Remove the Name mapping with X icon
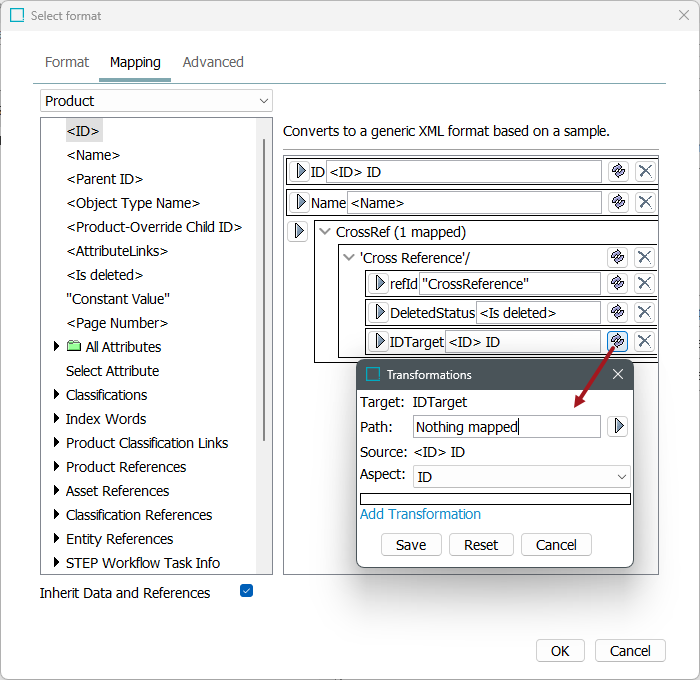This screenshot has width=700, height=680. point(645,203)
